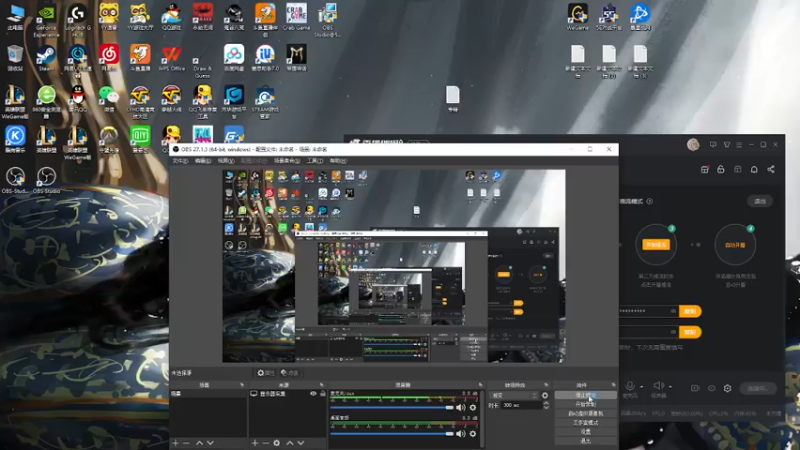Viewport: 800px width, 450px height.
Task: Move selected scene down with arrow icon
Action: (x=211, y=442)
